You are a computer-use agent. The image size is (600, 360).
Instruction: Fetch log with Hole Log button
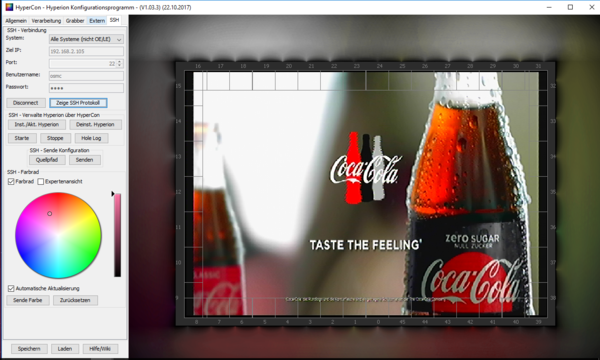pos(91,138)
